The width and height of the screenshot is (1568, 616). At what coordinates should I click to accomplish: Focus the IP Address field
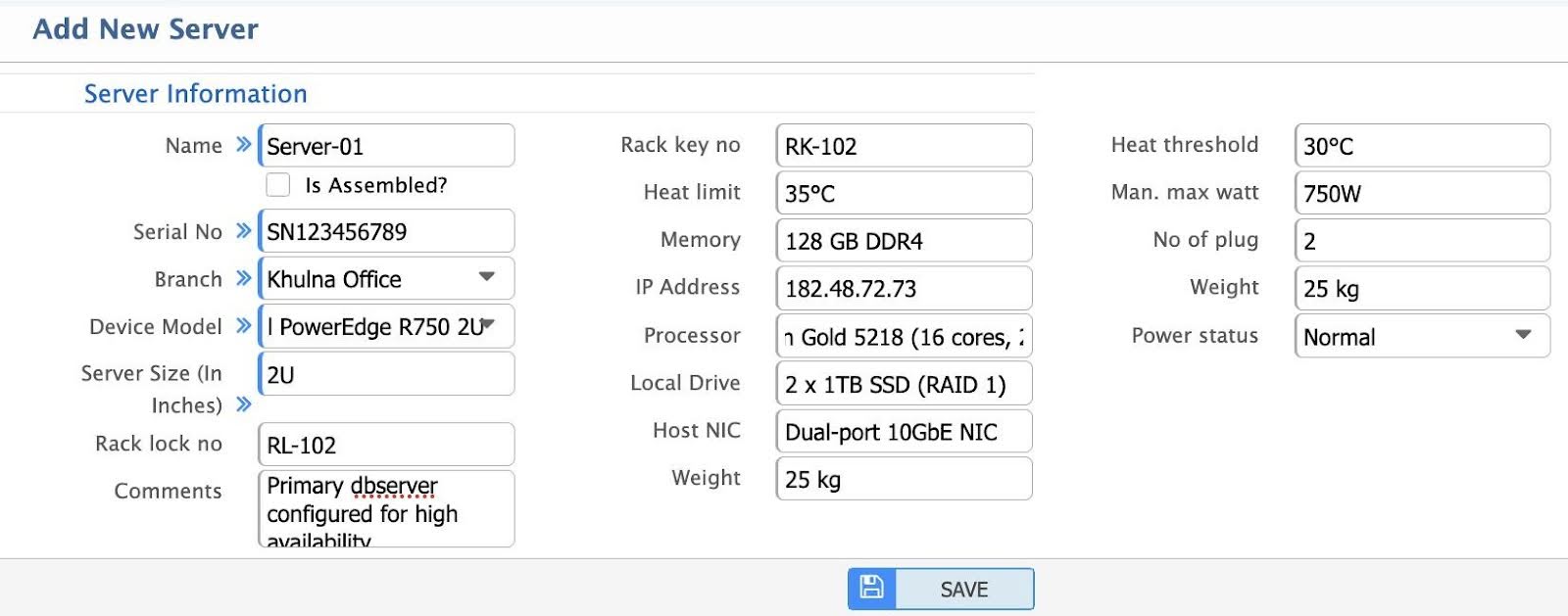904,289
